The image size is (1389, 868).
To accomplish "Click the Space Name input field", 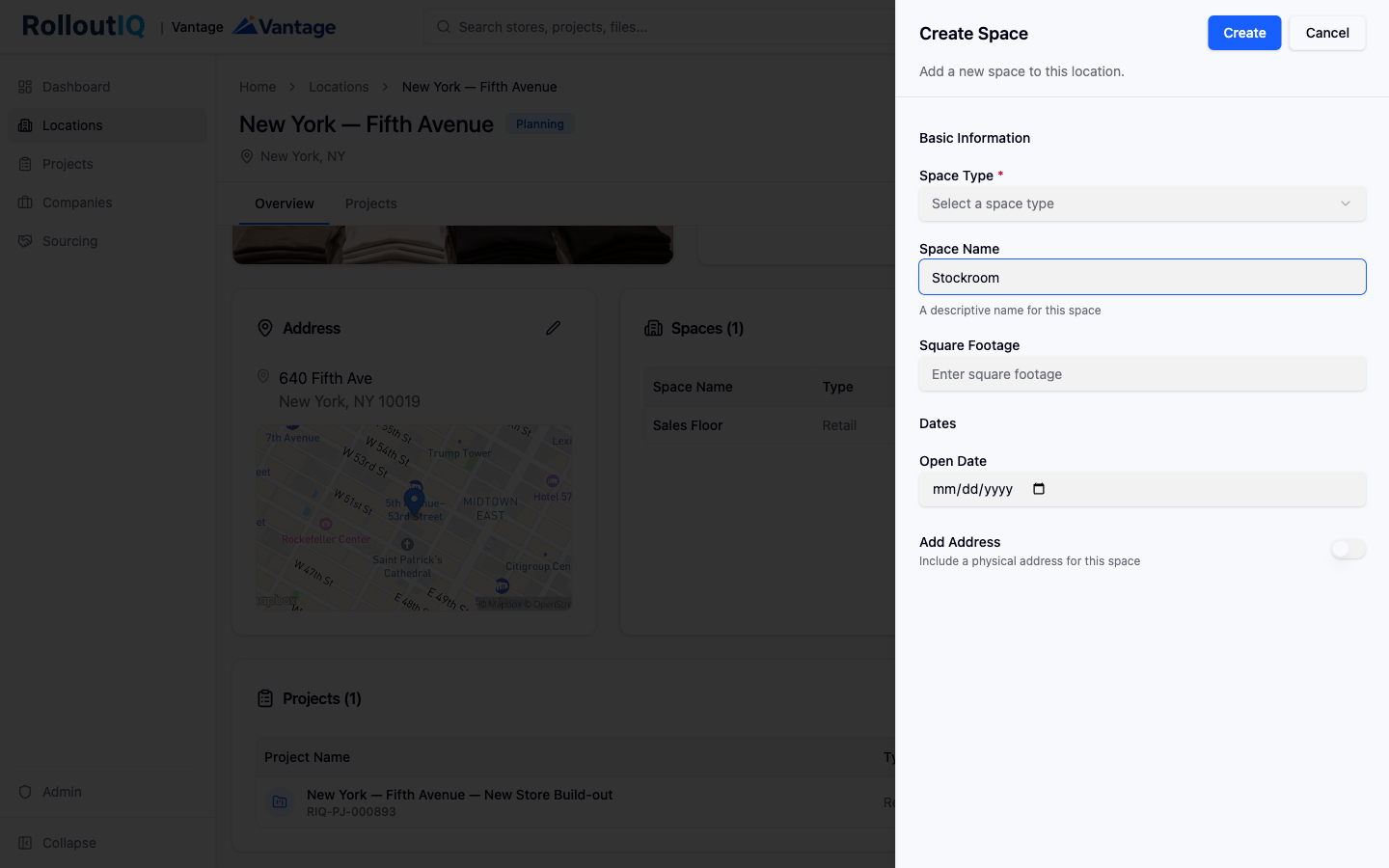I will (1142, 278).
